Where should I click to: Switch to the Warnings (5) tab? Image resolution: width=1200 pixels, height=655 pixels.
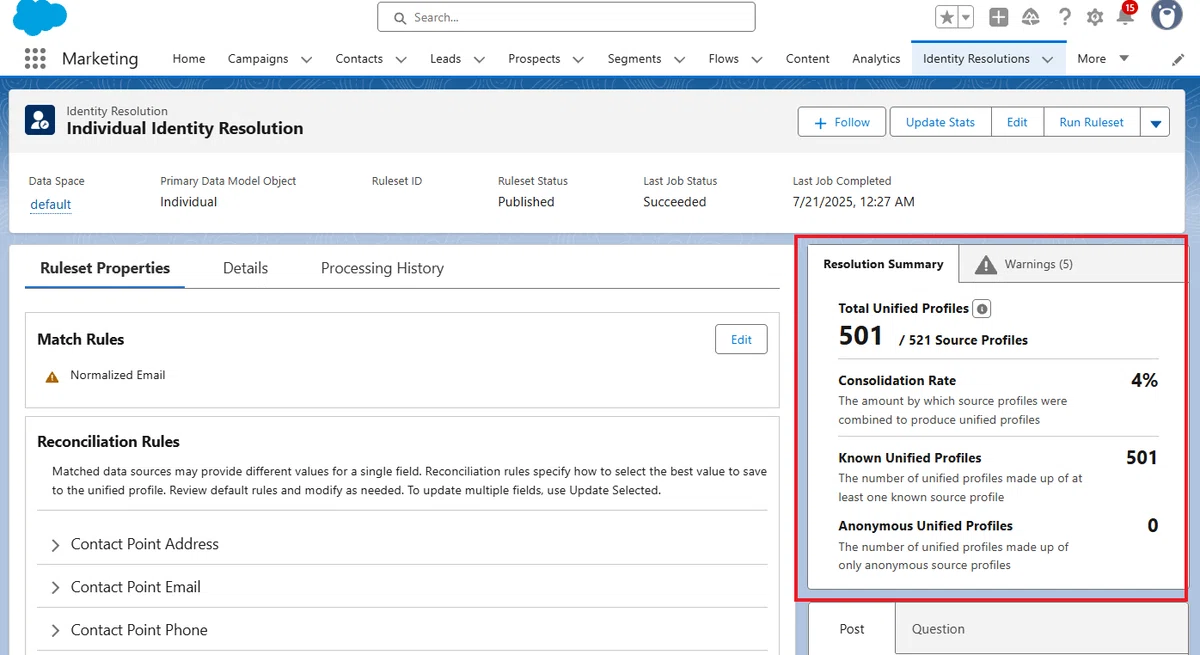(x=1070, y=264)
